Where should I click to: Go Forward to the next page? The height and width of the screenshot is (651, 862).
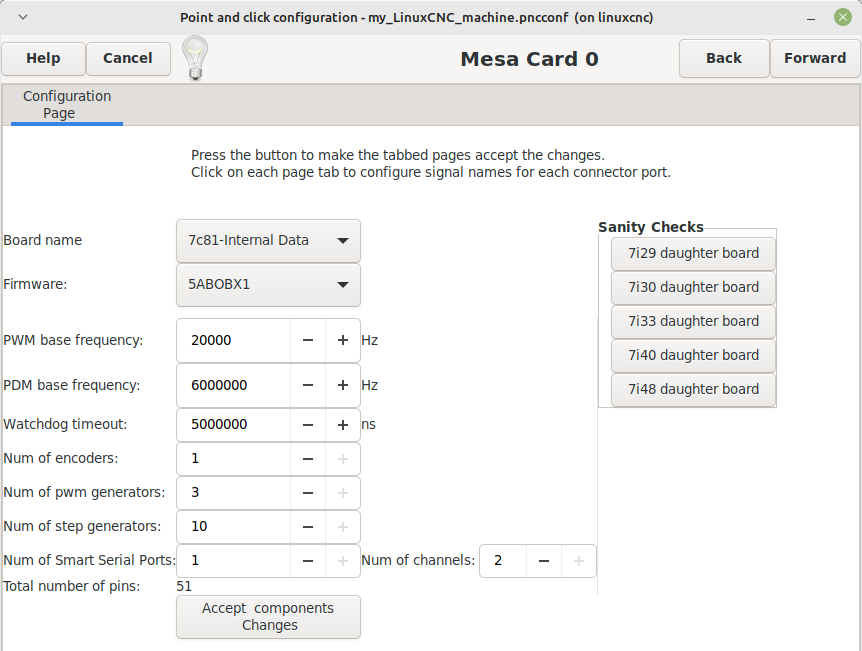[x=815, y=58]
